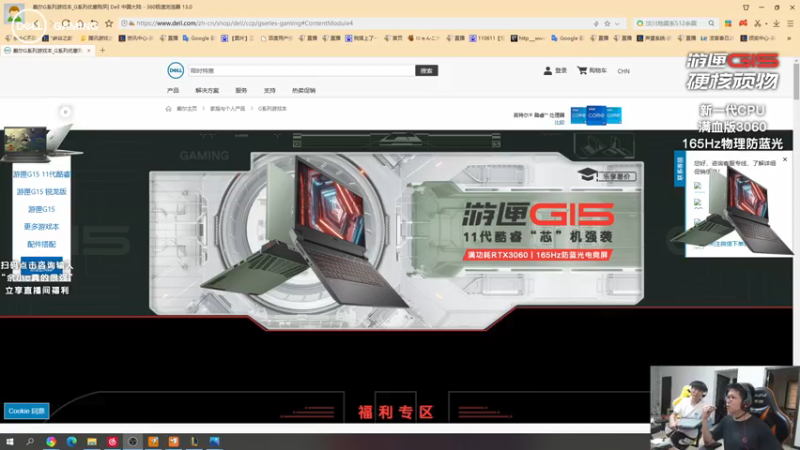The width and height of the screenshot is (800, 450).
Task: Open Microsoft Edge from the taskbar
Action: pyautogui.click(x=71, y=441)
